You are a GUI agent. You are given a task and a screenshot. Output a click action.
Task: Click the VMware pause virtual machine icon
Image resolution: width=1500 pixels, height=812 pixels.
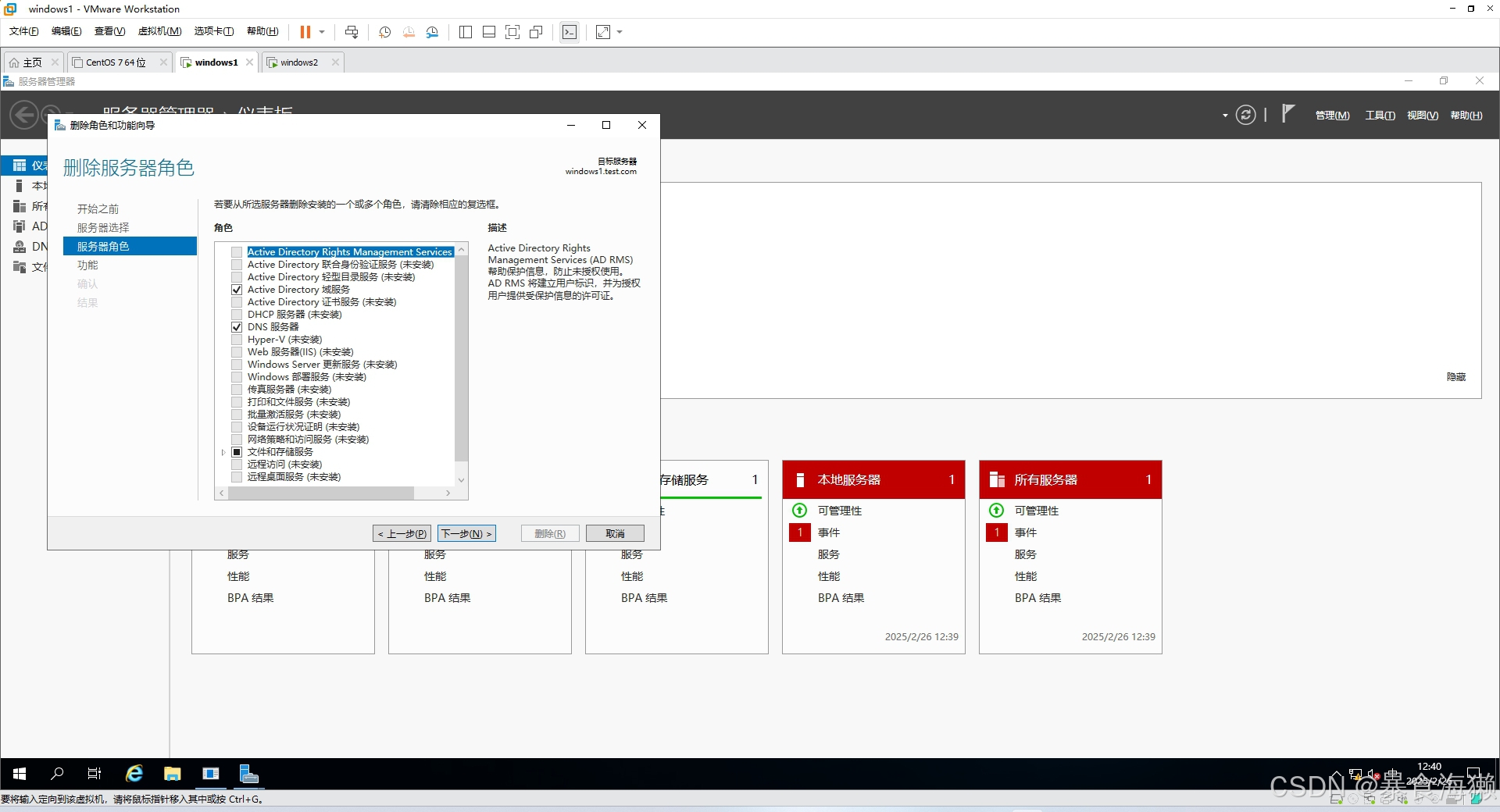(x=305, y=32)
